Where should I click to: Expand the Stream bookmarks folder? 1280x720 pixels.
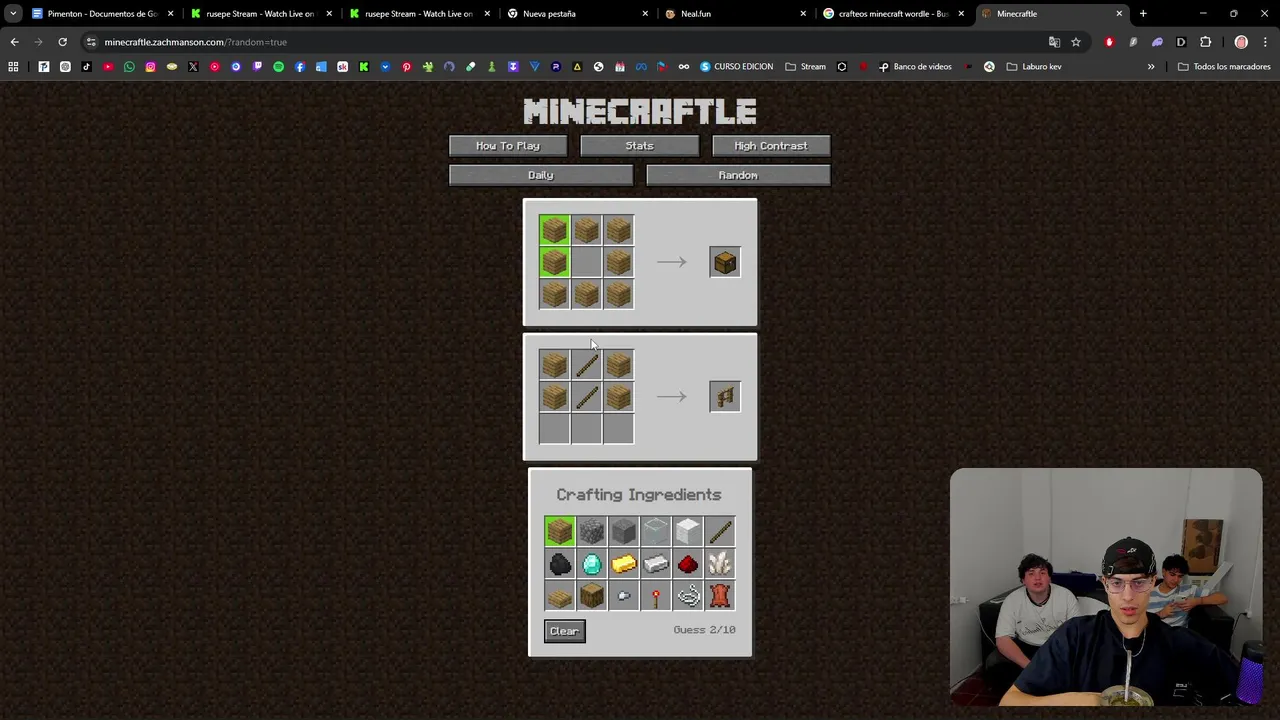[x=806, y=67]
